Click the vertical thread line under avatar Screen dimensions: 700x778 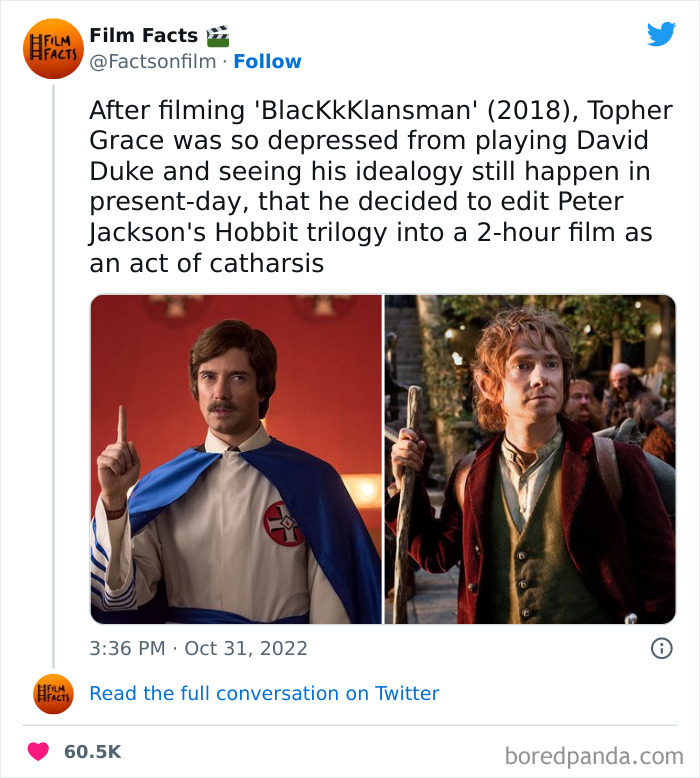(53, 380)
